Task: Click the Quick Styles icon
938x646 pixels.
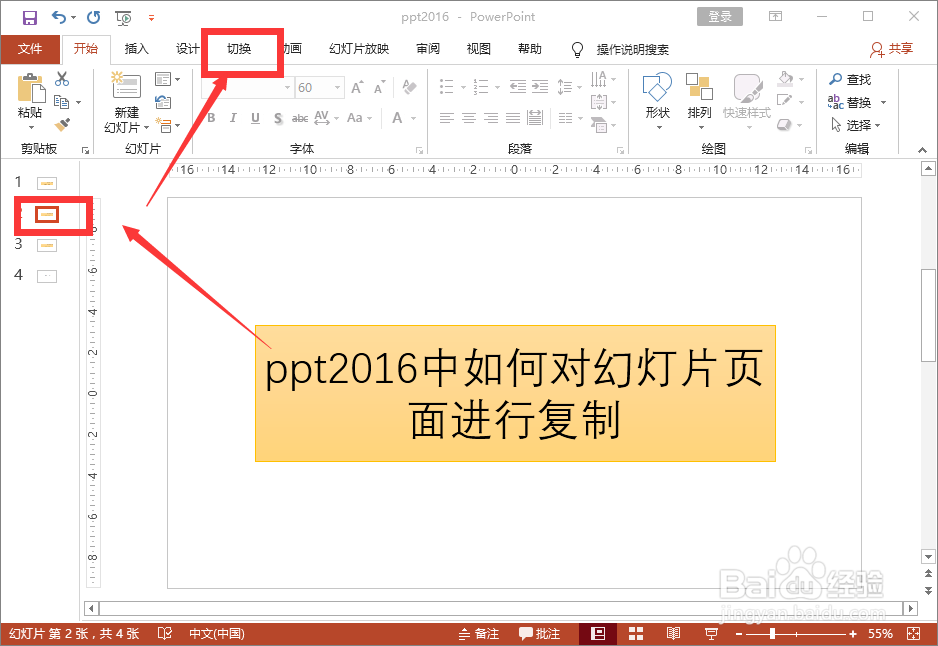Action: [747, 87]
